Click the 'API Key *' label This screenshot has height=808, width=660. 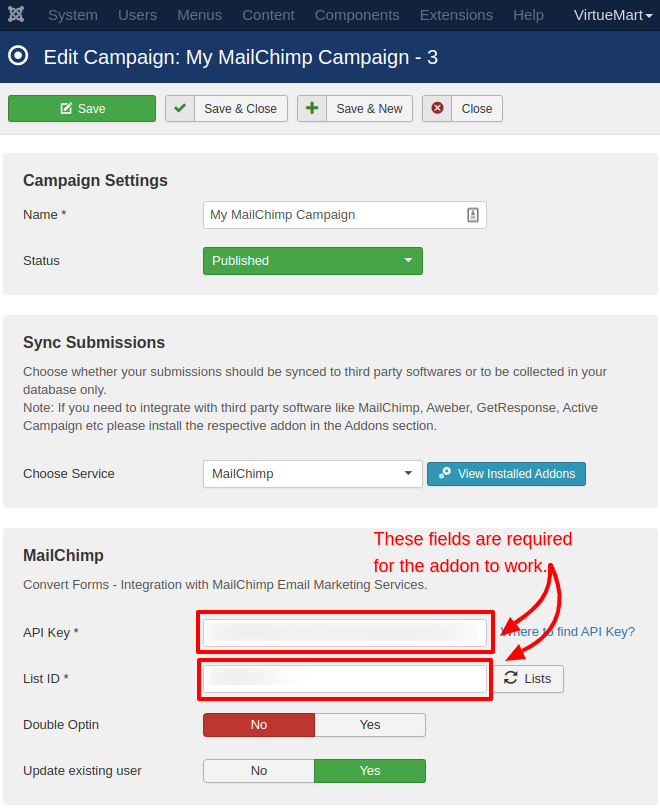point(50,632)
